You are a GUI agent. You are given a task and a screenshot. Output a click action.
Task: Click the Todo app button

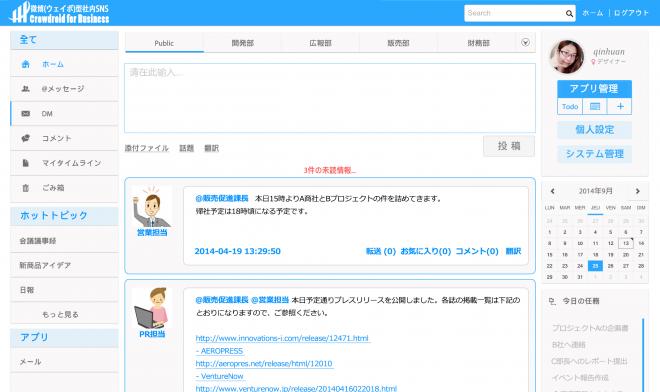pyautogui.click(x=570, y=107)
